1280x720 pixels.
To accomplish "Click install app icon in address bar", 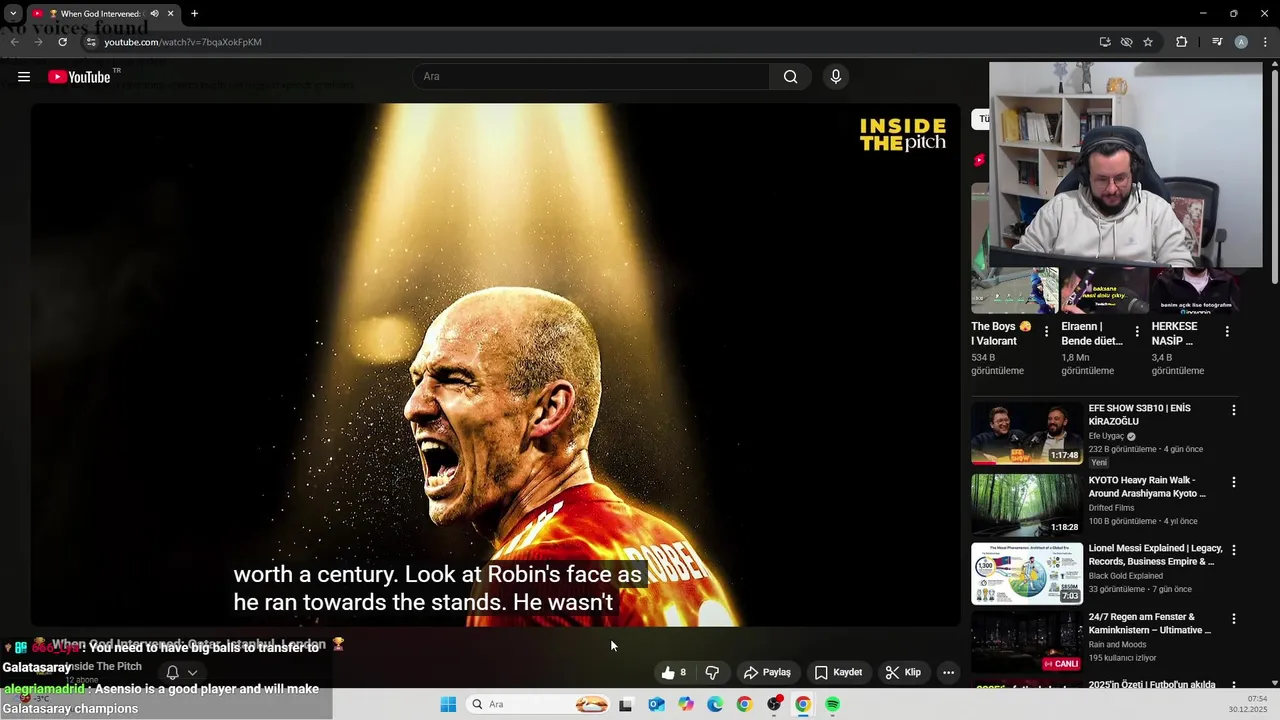I will 1104,42.
